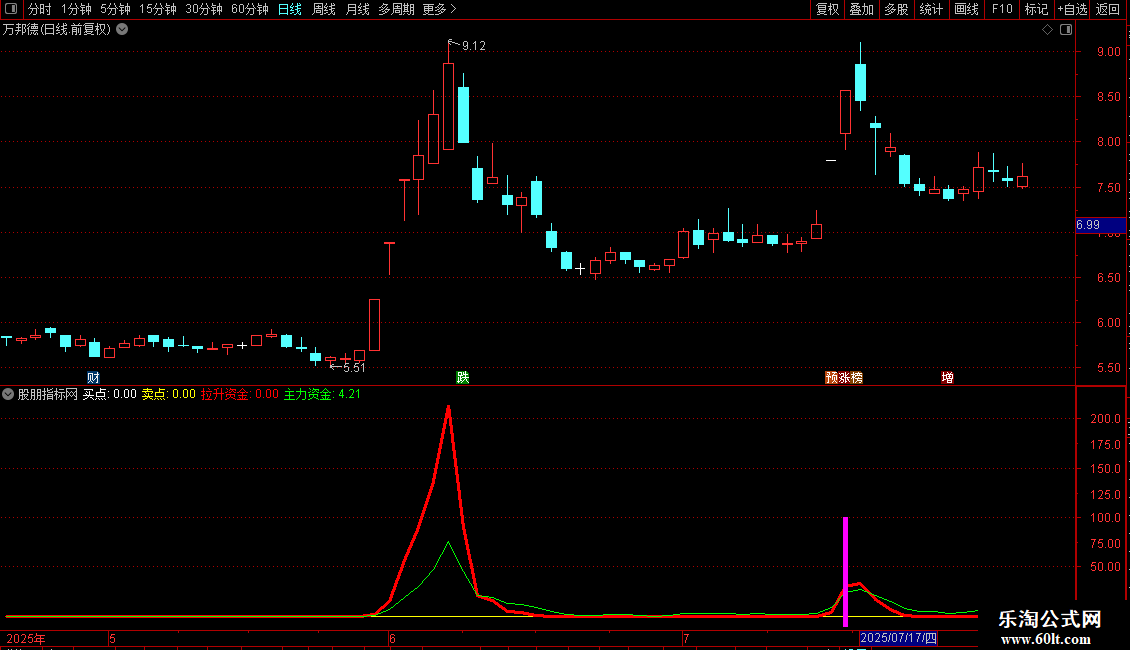Viewport: 1130px width, 650px height.
Task: Click the 跌 info marker below chart
Action: [x=463, y=378]
